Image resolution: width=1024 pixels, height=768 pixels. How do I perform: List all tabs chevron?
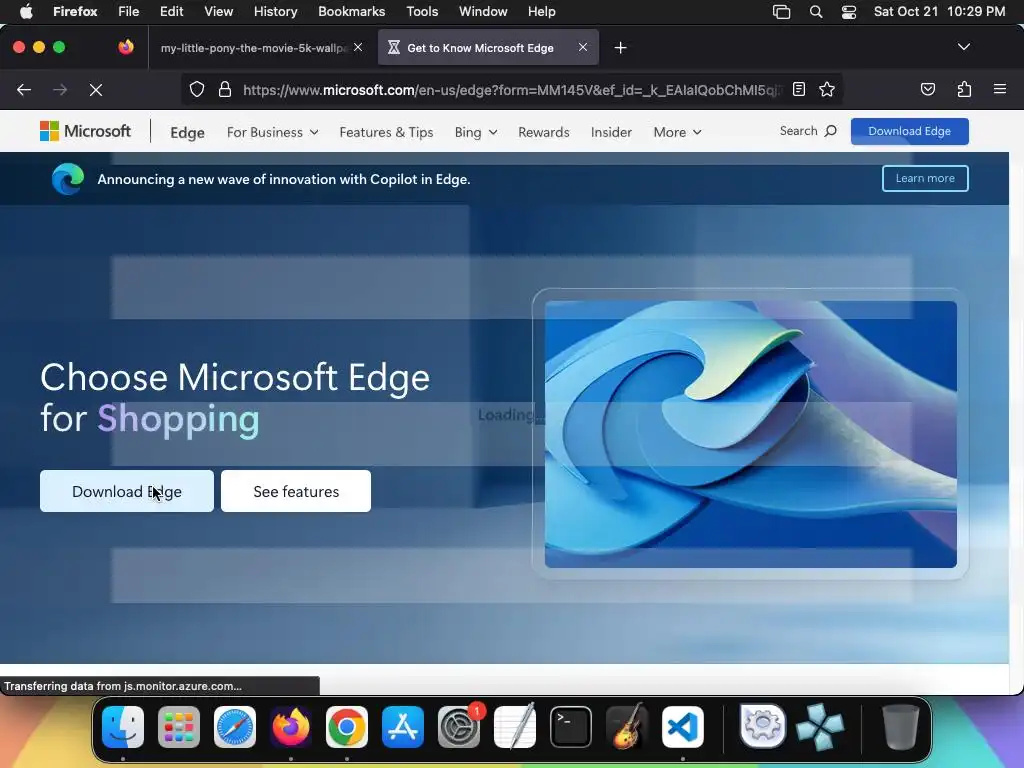click(963, 47)
